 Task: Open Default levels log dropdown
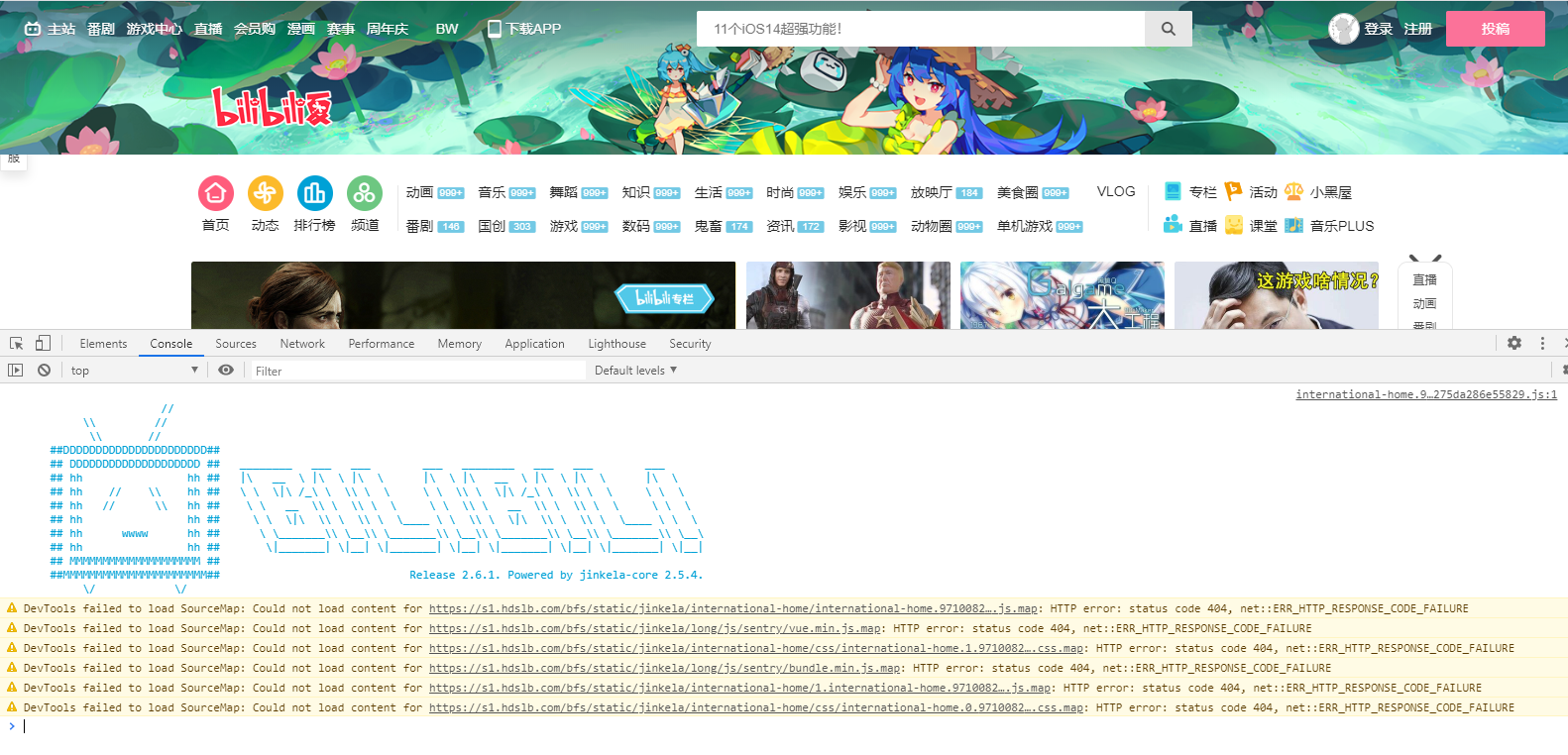635,370
